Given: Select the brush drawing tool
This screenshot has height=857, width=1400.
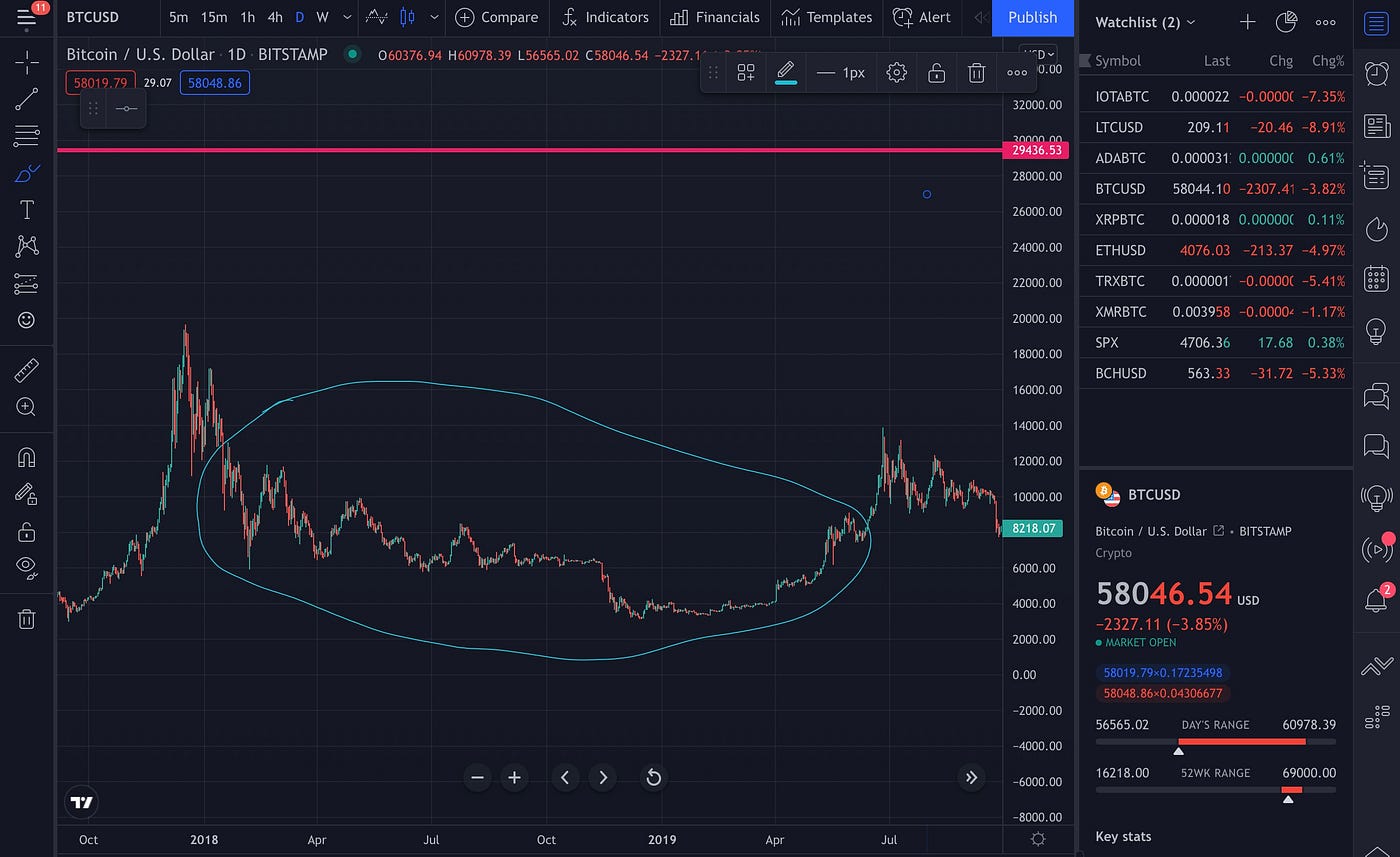Looking at the screenshot, I should tap(27, 173).
